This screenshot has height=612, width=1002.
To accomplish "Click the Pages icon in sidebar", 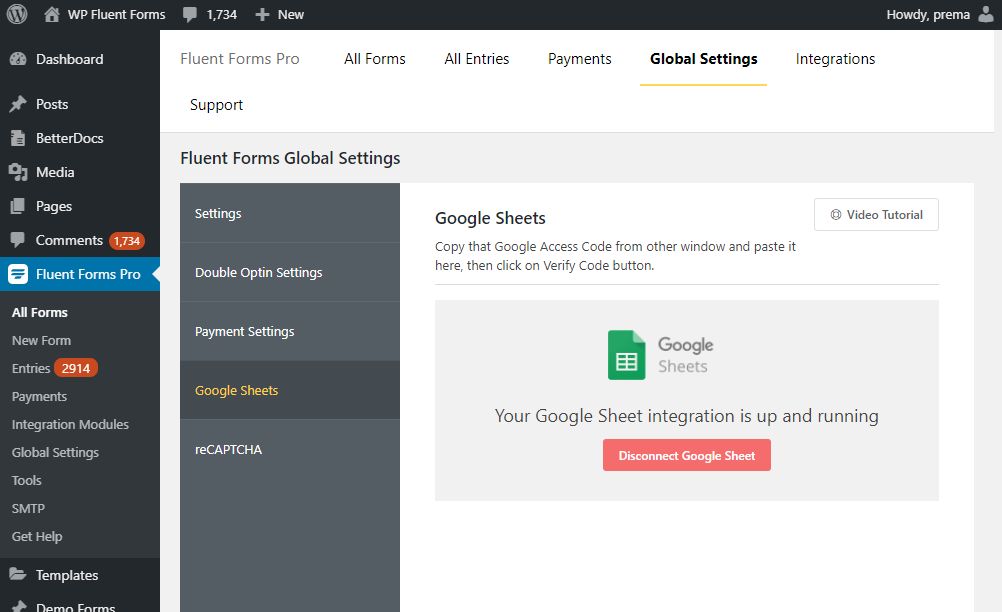I will click(18, 206).
